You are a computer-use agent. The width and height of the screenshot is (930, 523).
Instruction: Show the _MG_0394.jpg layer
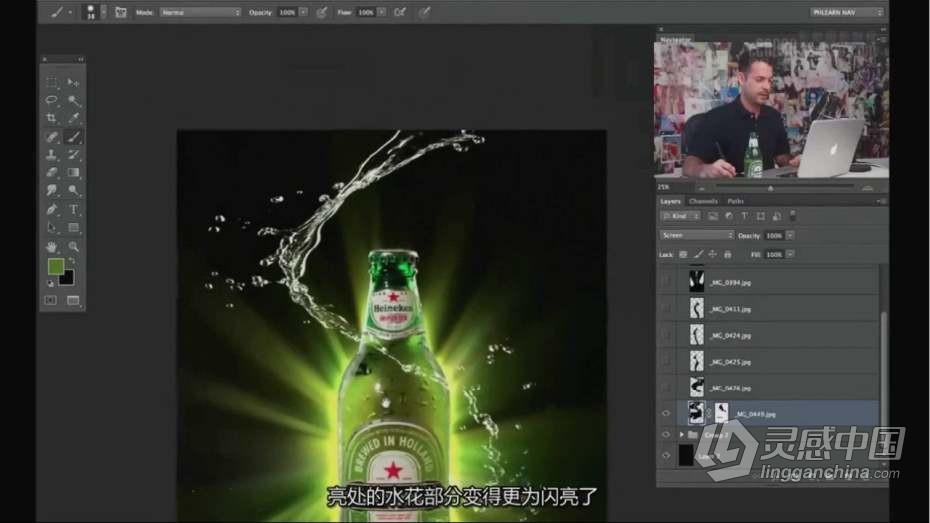coord(666,282)
